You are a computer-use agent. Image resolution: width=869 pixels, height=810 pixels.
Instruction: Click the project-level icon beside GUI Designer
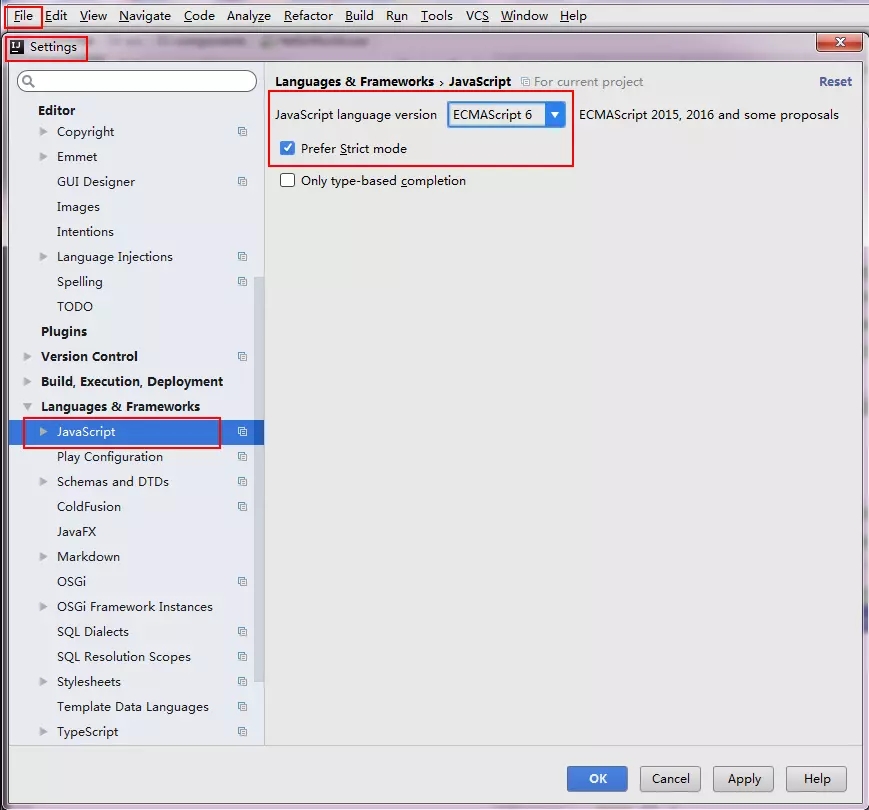[242, 181]
